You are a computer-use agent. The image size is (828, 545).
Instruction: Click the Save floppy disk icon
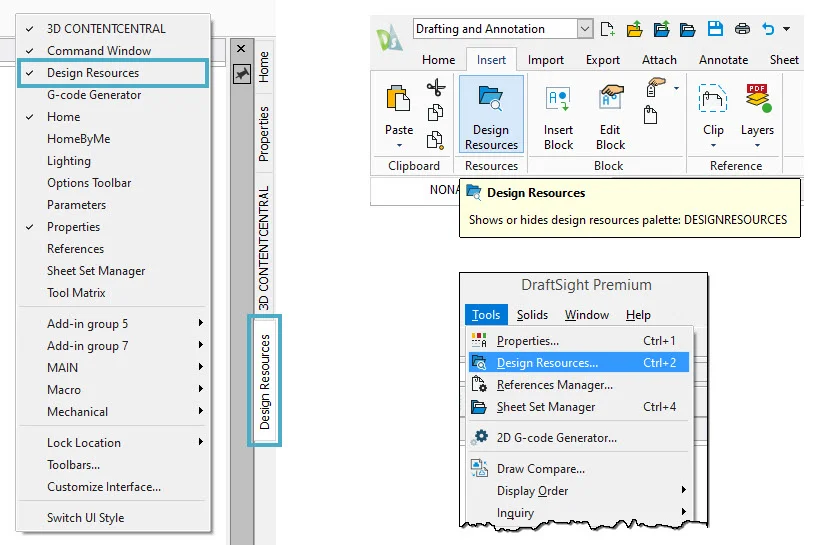715,29
